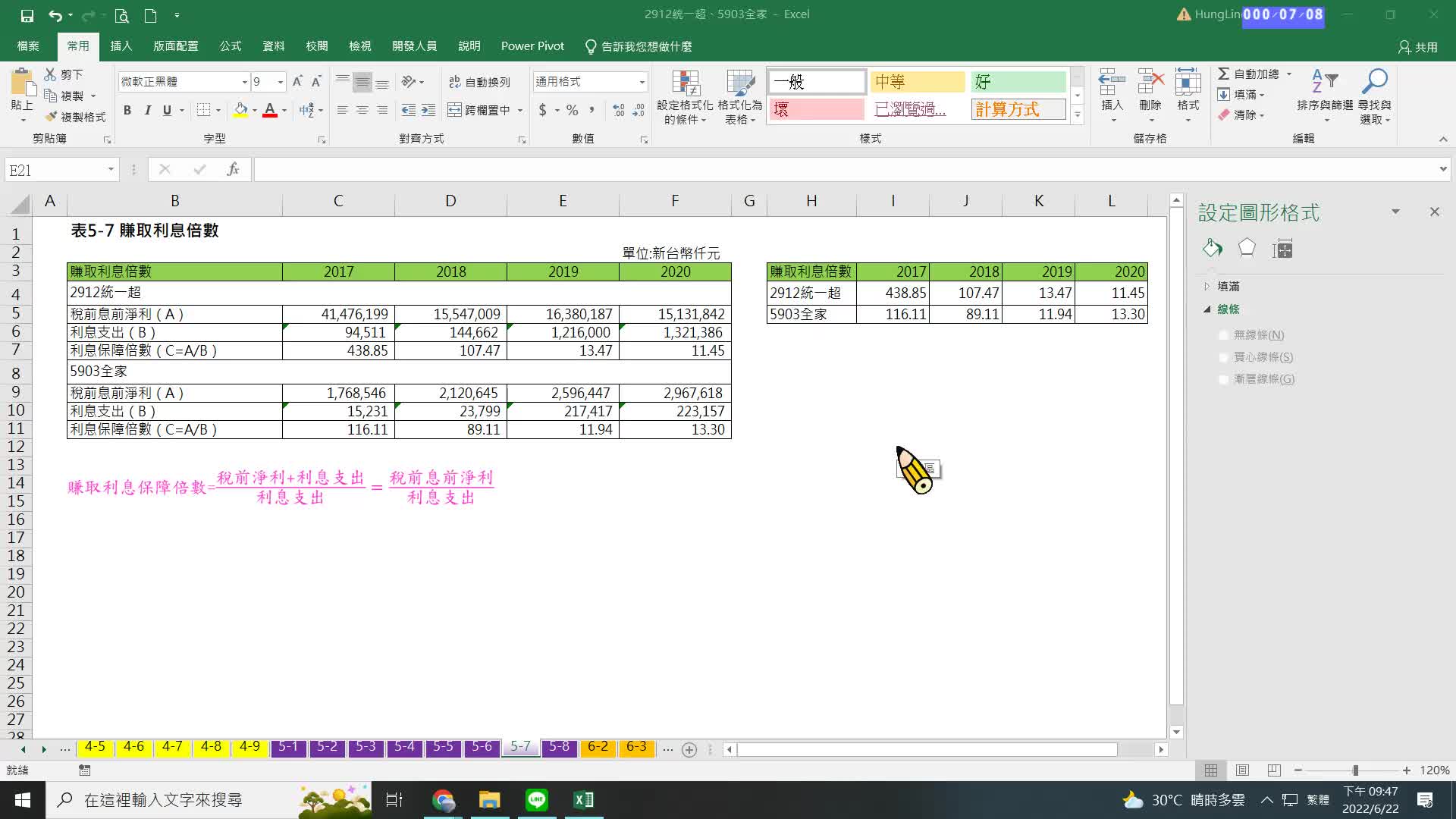Click the Borders icon
Image resolution: width=1456 pixels, height=819 pixels.
(x=203, y=111)
